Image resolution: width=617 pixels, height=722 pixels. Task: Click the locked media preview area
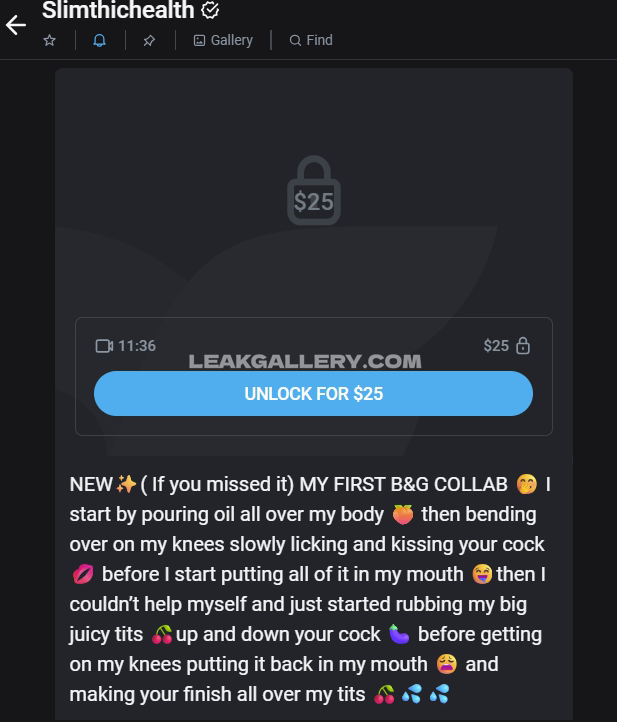[x=314, y=193]
